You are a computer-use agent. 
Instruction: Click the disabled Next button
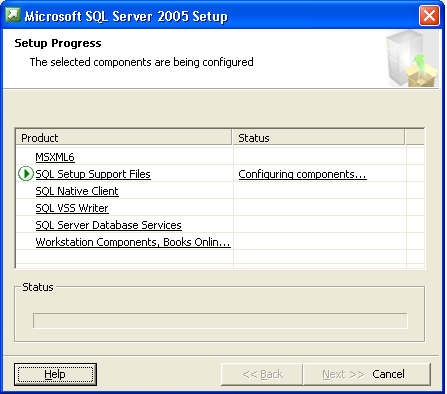tap(343, 374)
